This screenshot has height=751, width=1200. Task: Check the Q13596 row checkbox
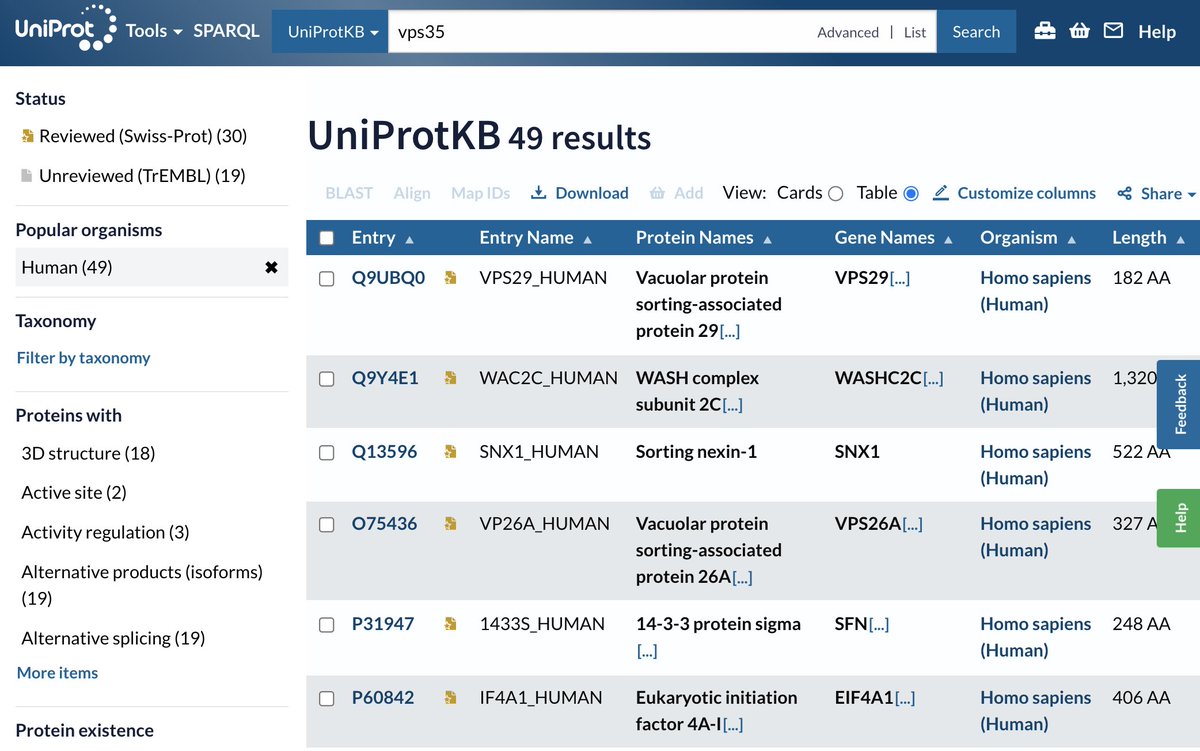click(x=326, y=453)
